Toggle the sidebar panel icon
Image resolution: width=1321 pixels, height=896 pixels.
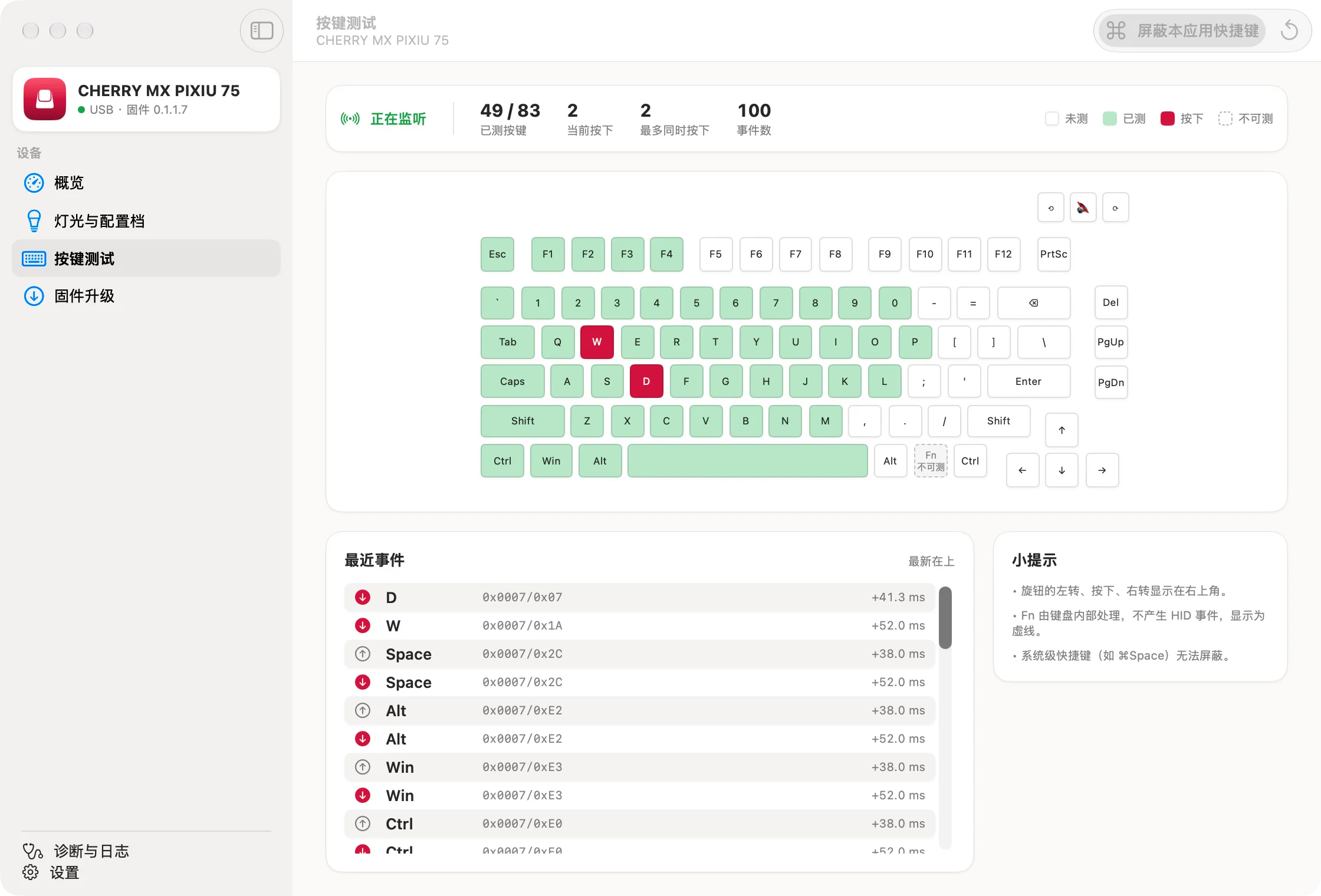coord(261,31)
